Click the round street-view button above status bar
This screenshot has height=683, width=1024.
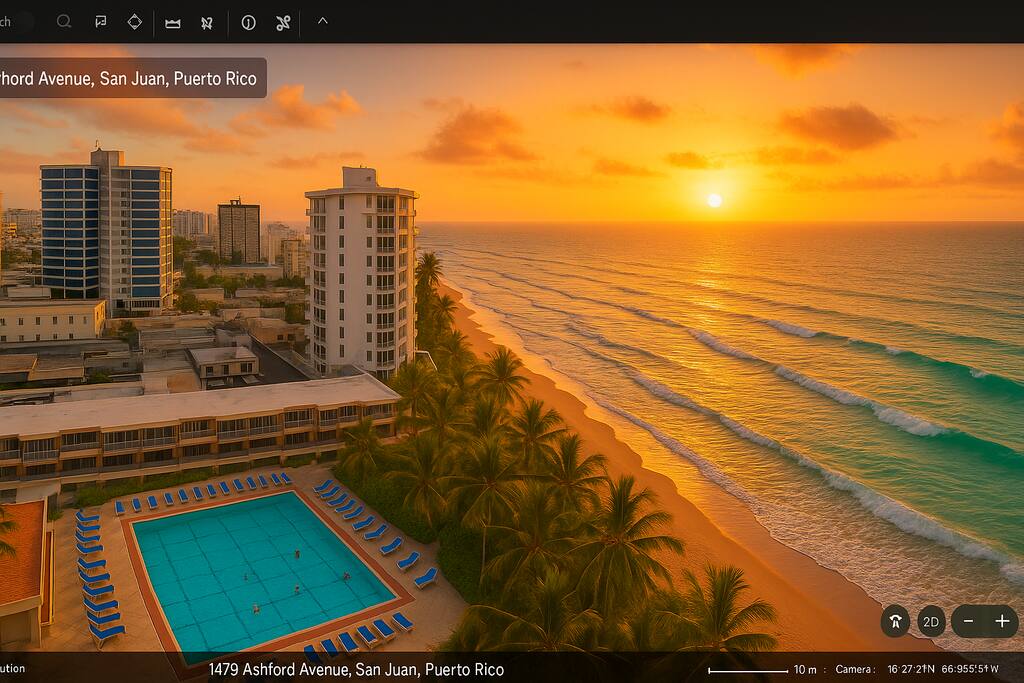tap(895, 621)
